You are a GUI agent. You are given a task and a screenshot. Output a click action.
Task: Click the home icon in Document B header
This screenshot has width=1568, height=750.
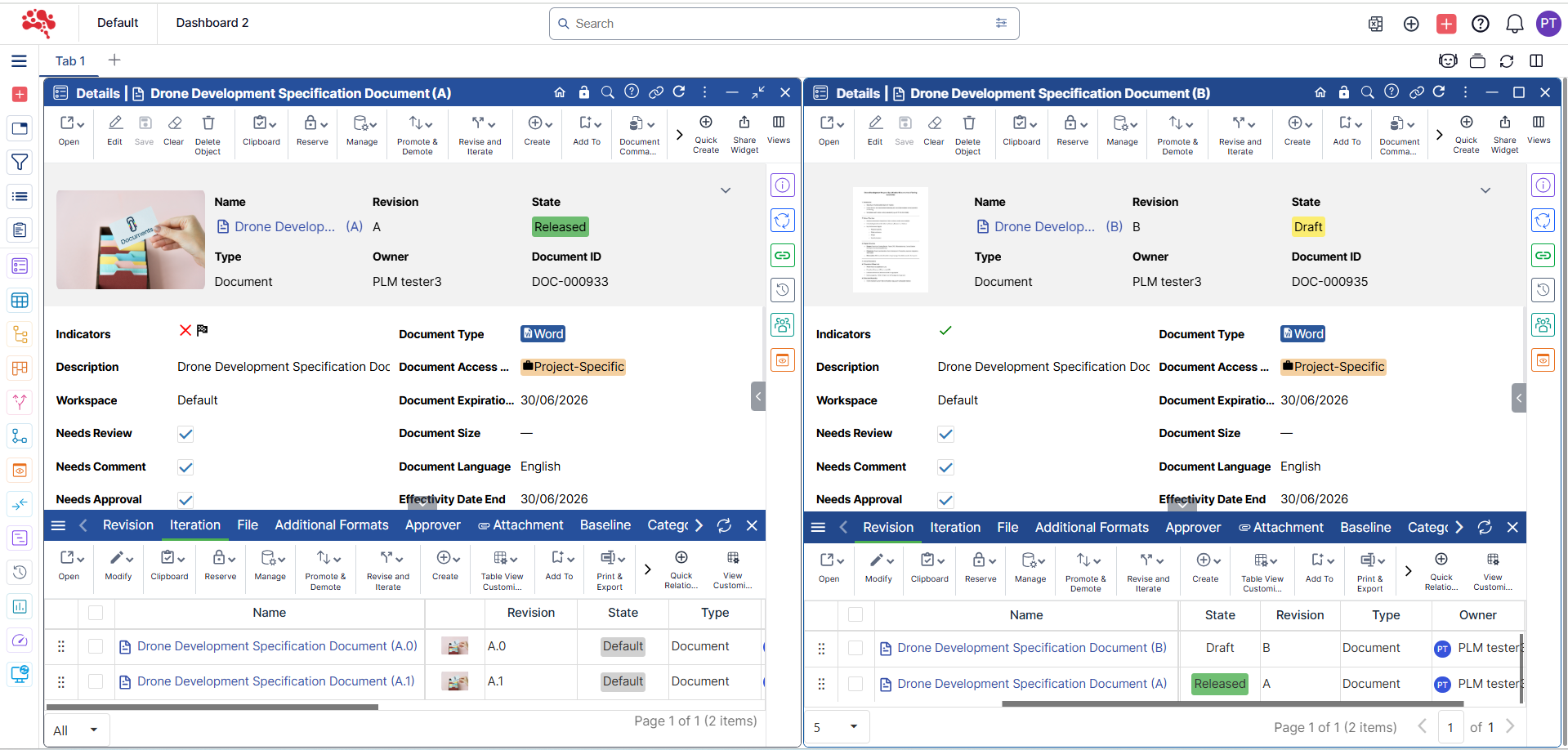1320,92
